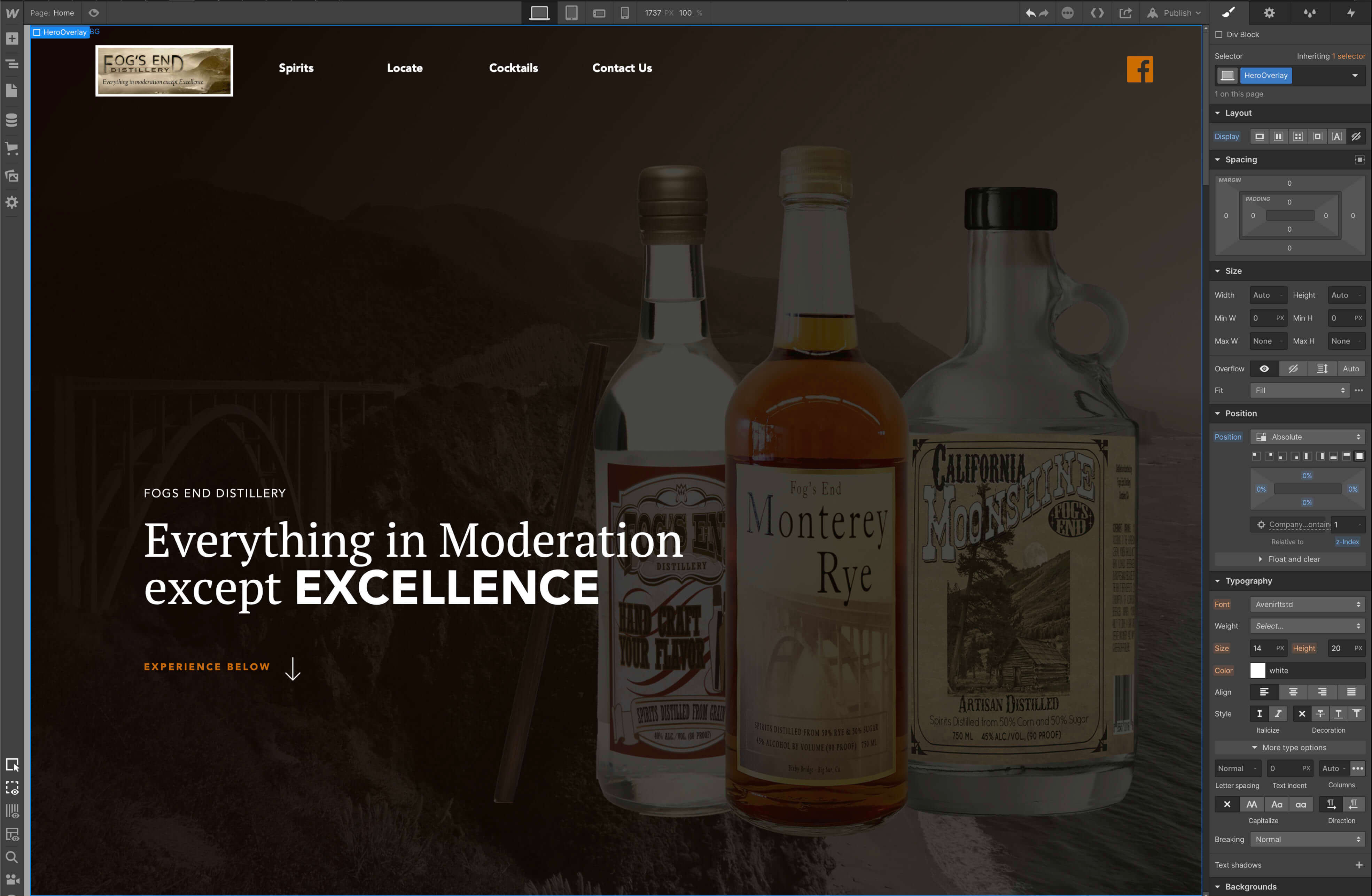
Task: Open the Navigator panel
Action: pos(11,64)
